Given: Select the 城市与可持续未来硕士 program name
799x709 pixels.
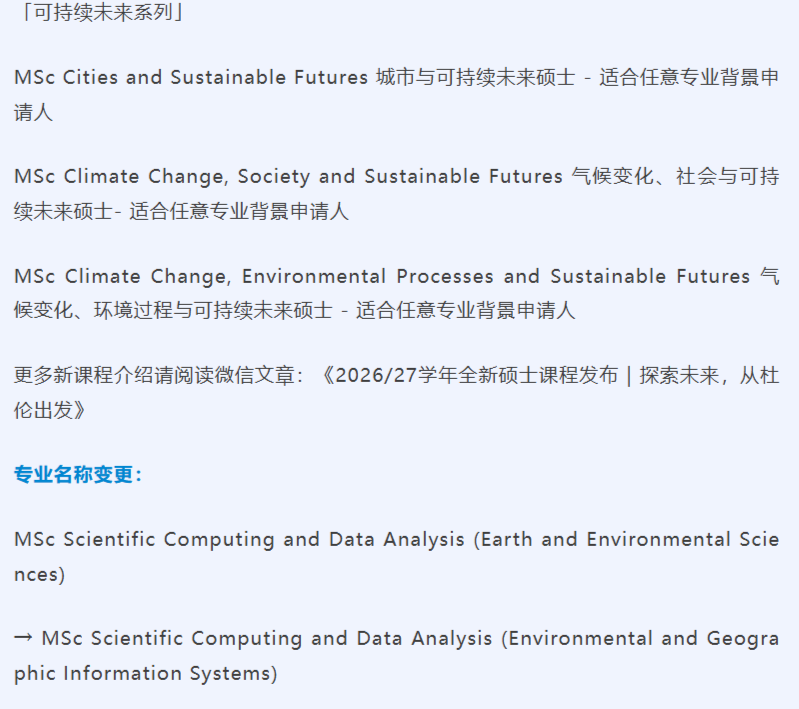Looking at the screenshot, I should 475,77.
